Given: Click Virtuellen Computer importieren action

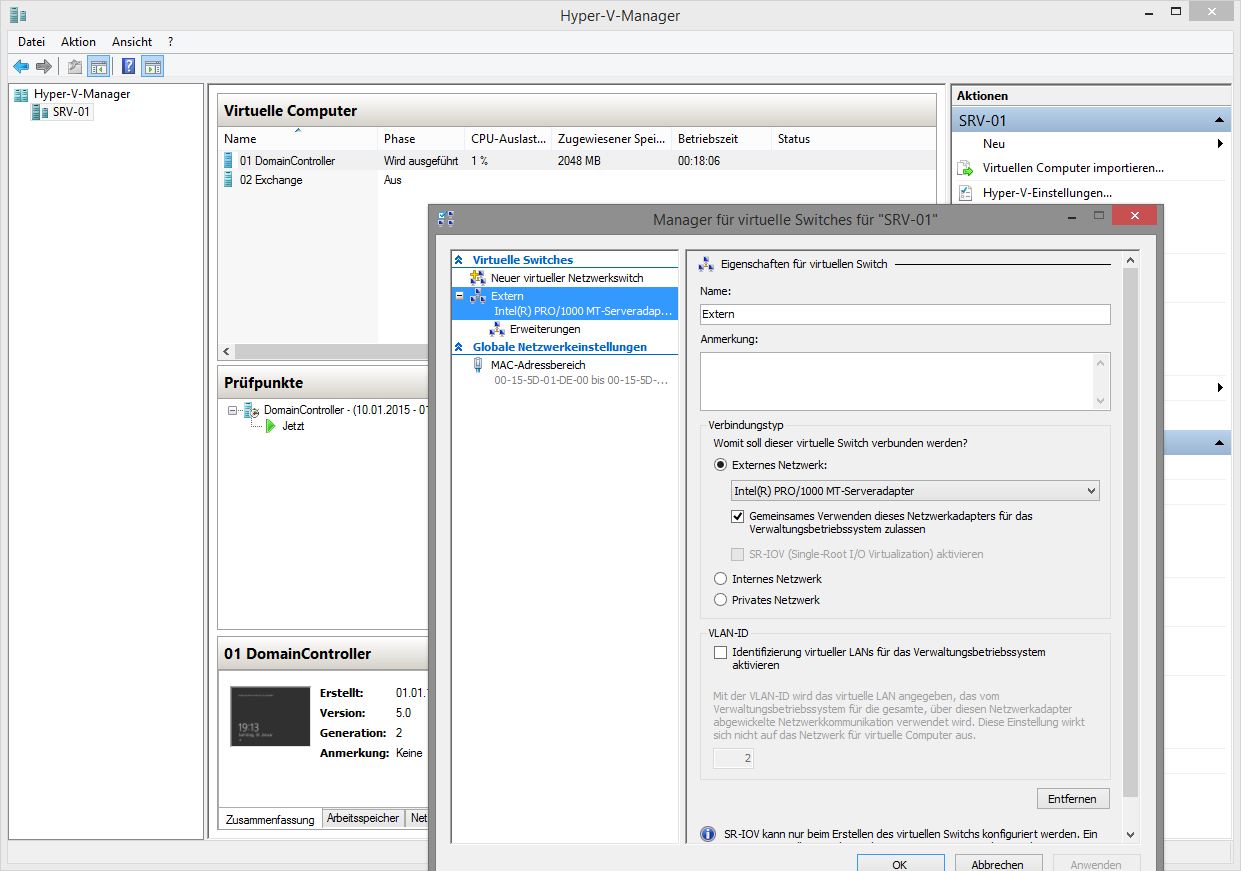Looking at the screenshot, I should pyautogui.click(x=1073, y=168).
